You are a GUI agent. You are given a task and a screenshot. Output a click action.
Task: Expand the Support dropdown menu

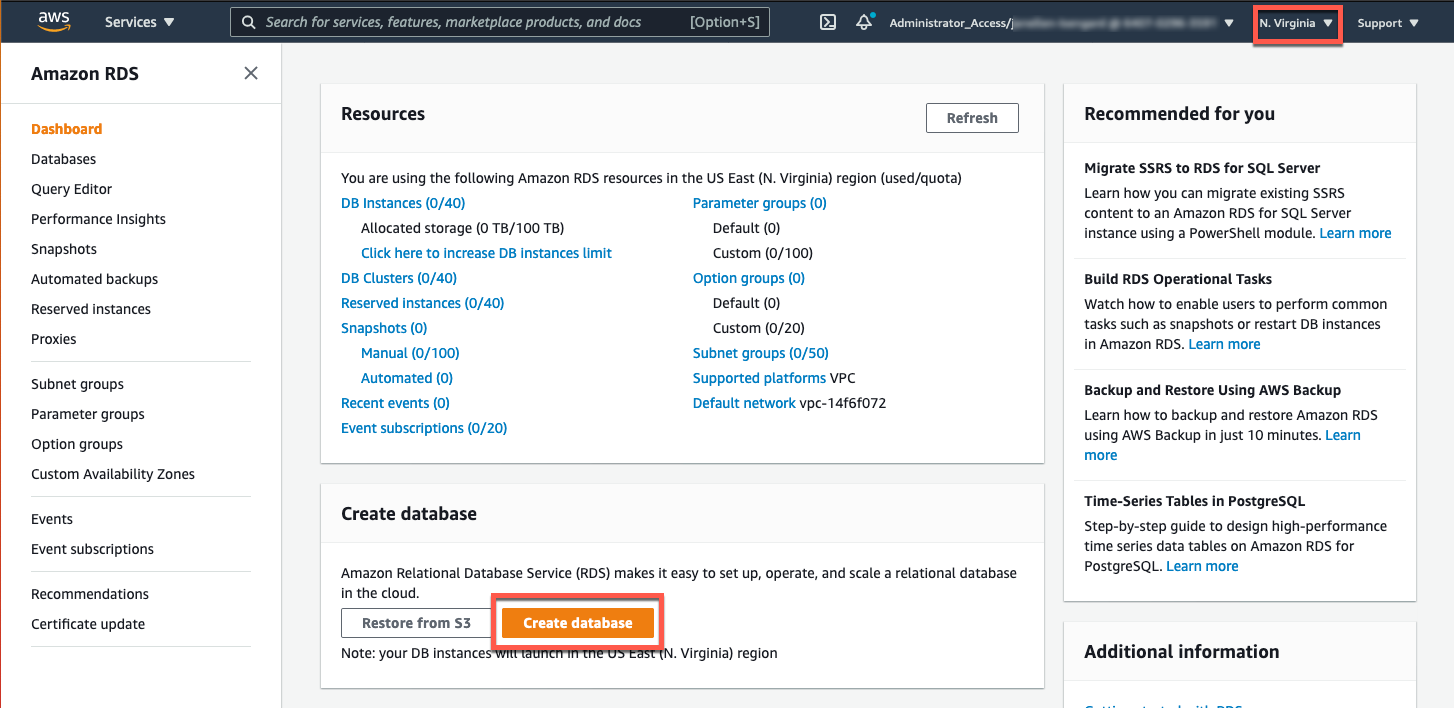click(x=1388, y=23)
